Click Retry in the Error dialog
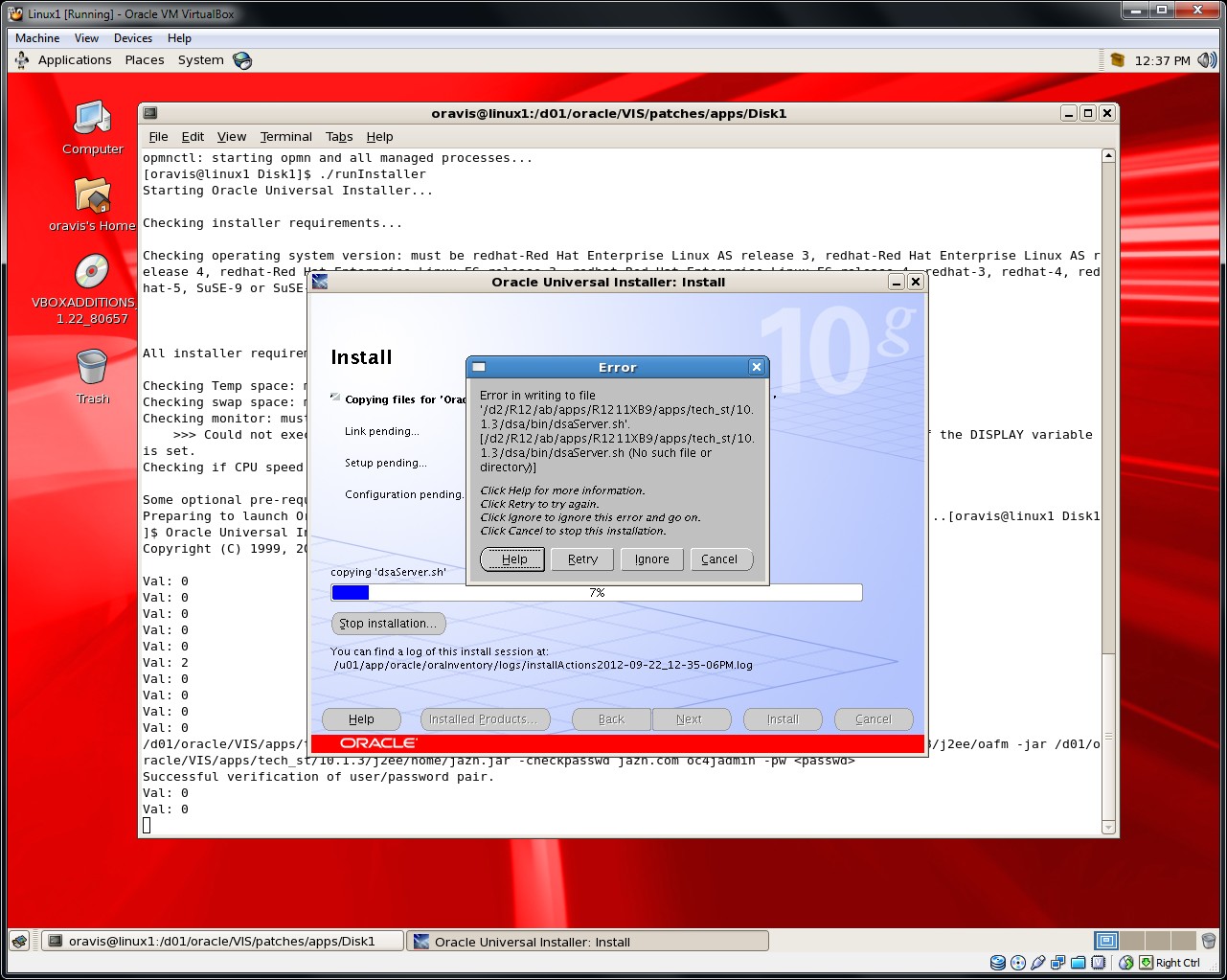Image resolution: width=1227 pixels, height=980 pixels. point(582,559)
